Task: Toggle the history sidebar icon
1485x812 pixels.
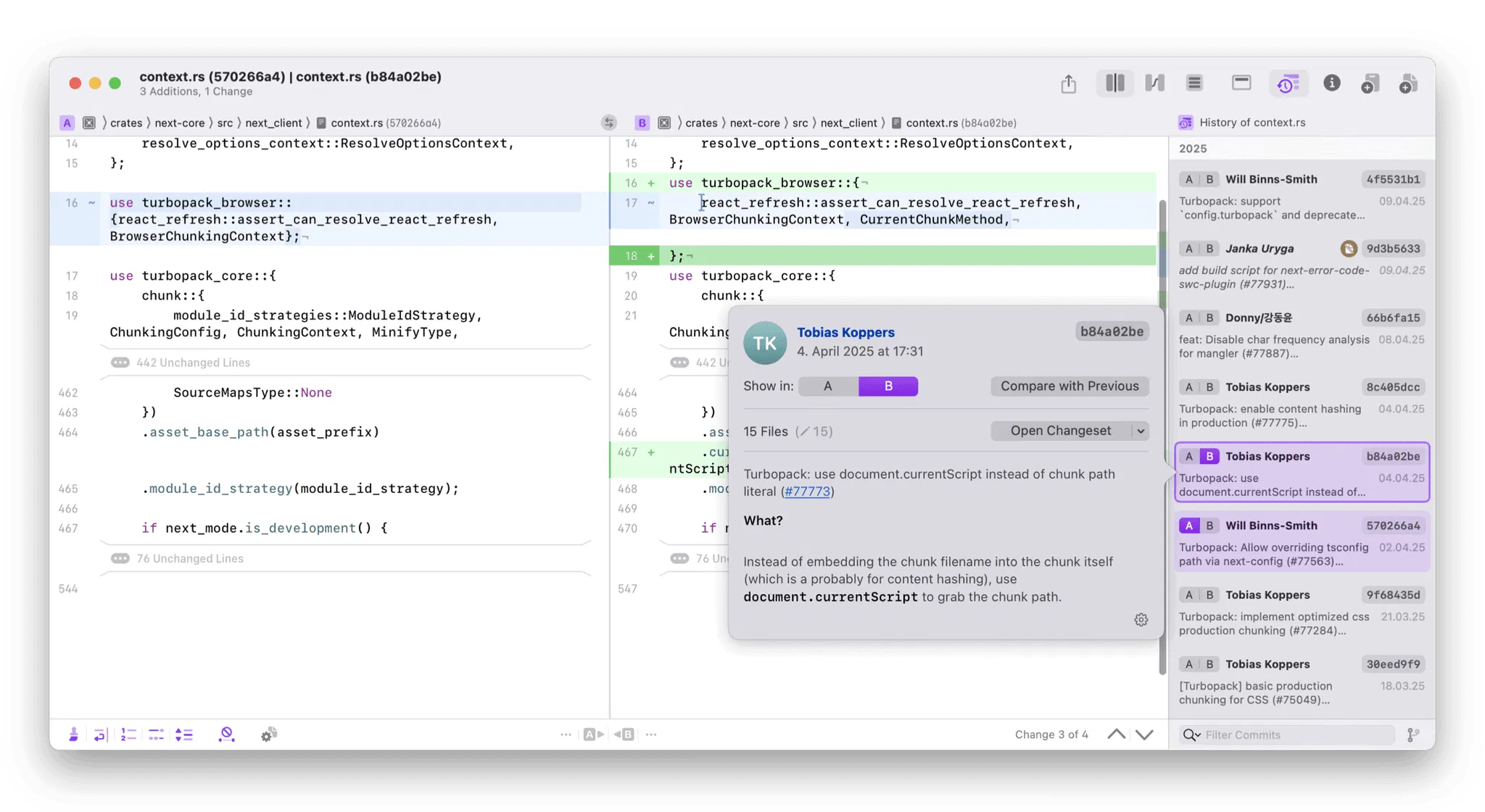Action: click(x=1287, y=83)
